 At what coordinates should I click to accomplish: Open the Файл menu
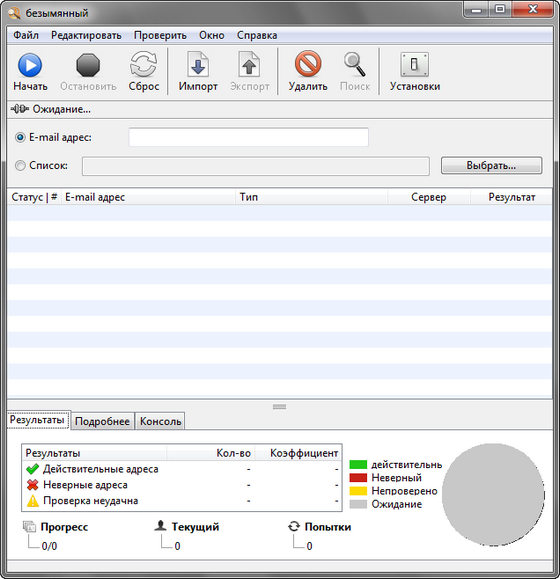(26, 35)
